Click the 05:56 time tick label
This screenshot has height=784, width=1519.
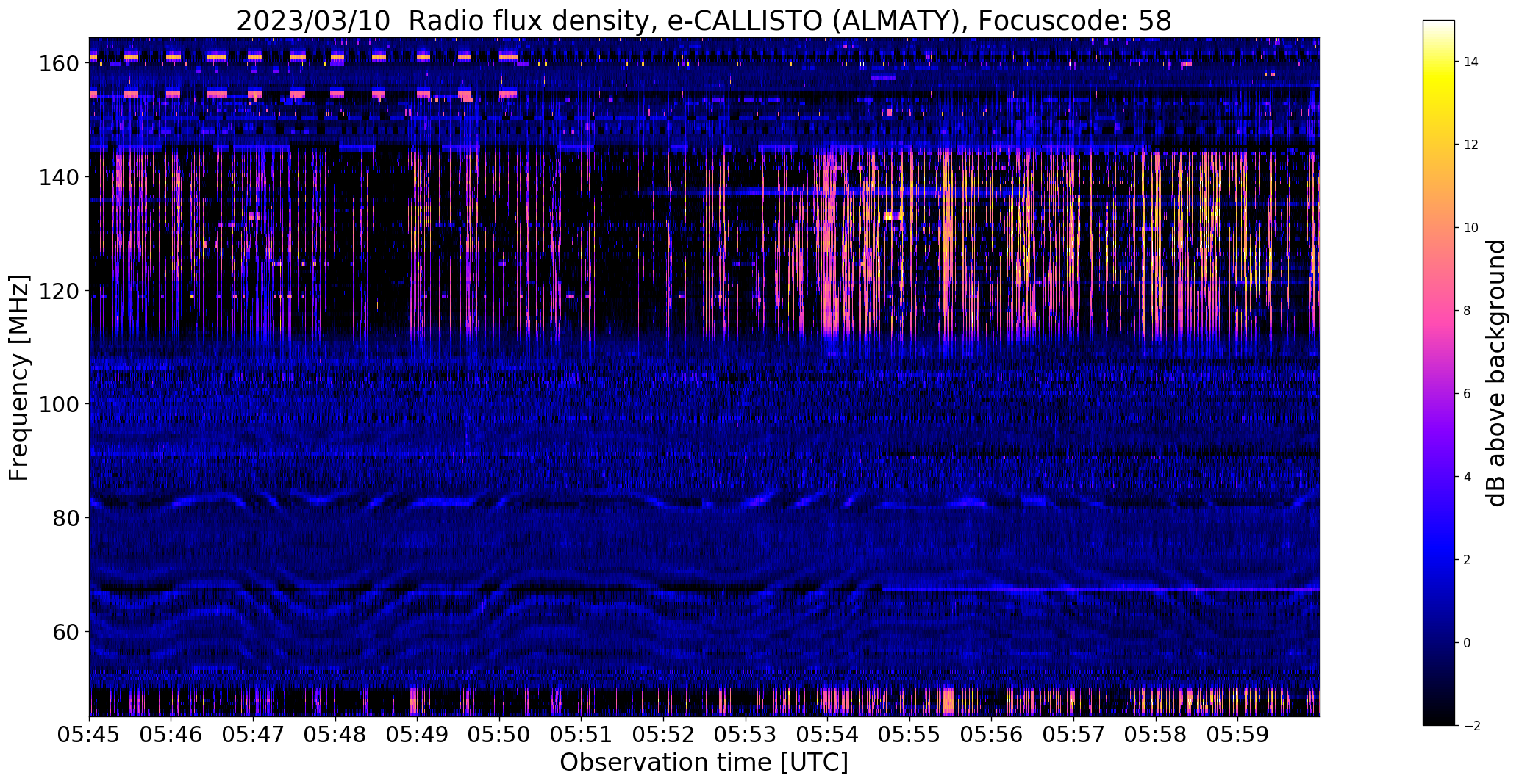point(992,734)
